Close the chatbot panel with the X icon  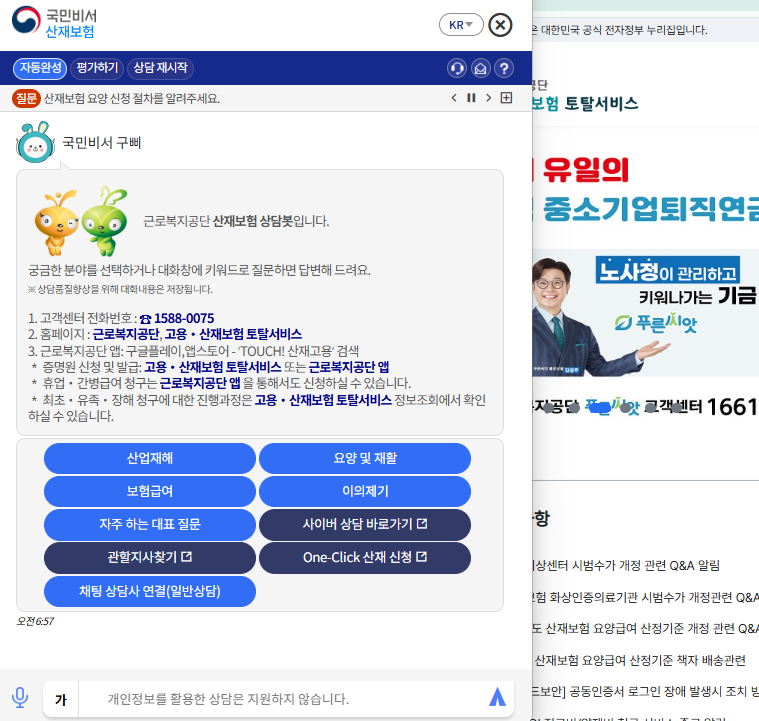click(500, 25)
